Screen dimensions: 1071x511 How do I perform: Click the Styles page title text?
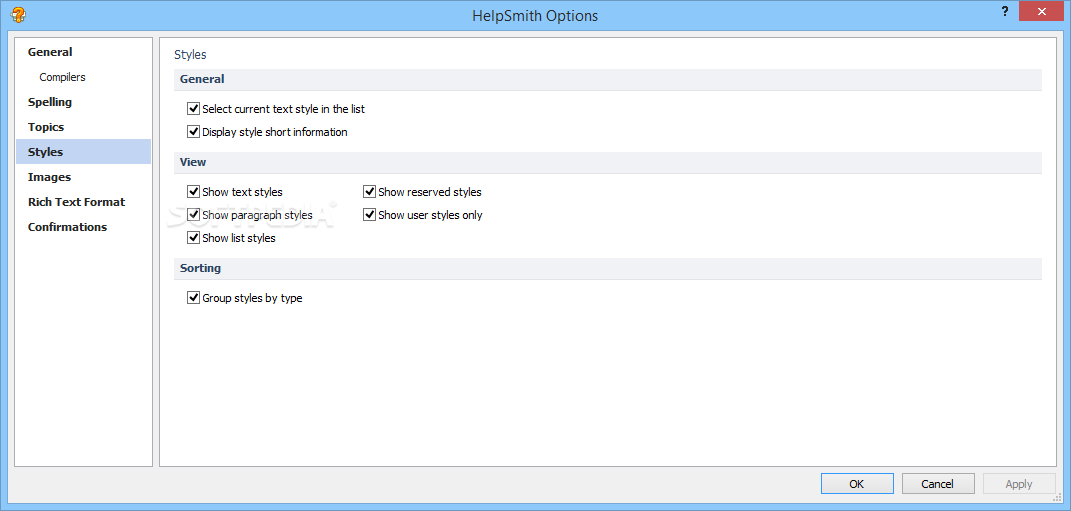coord(191,54)
